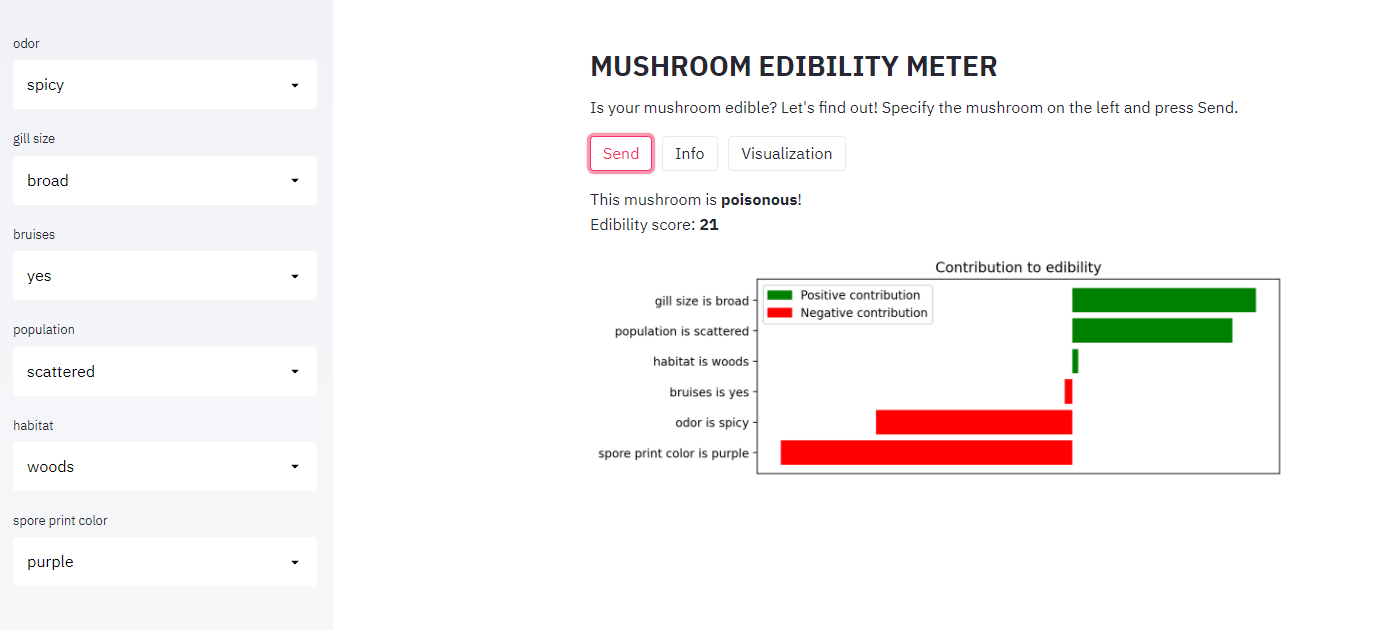Click the green gill size is broad bar
Screen dimensions: 1376x630
click(x=1164, y=300)
